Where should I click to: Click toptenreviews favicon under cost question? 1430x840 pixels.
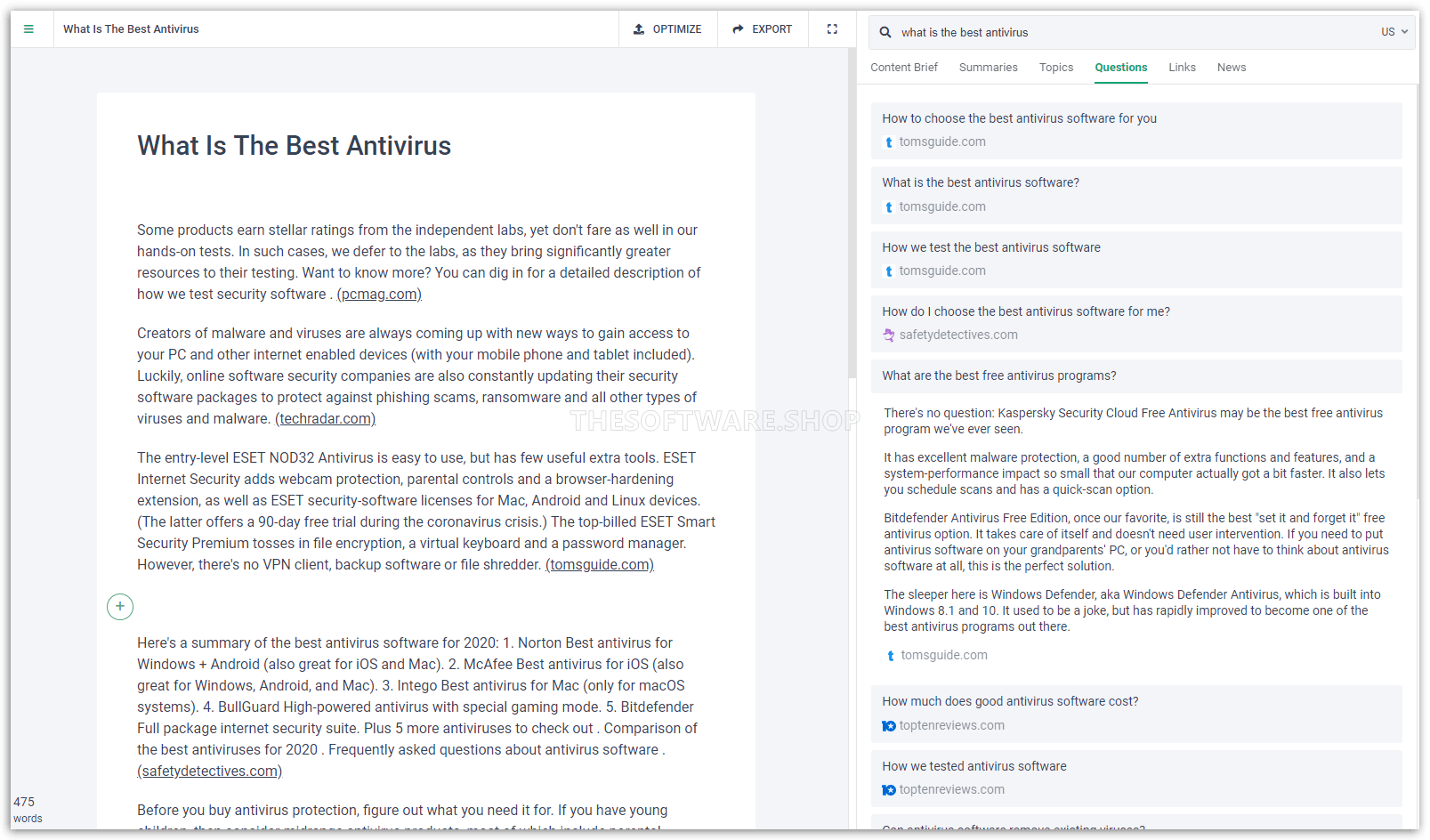click(x=889, y=726)
